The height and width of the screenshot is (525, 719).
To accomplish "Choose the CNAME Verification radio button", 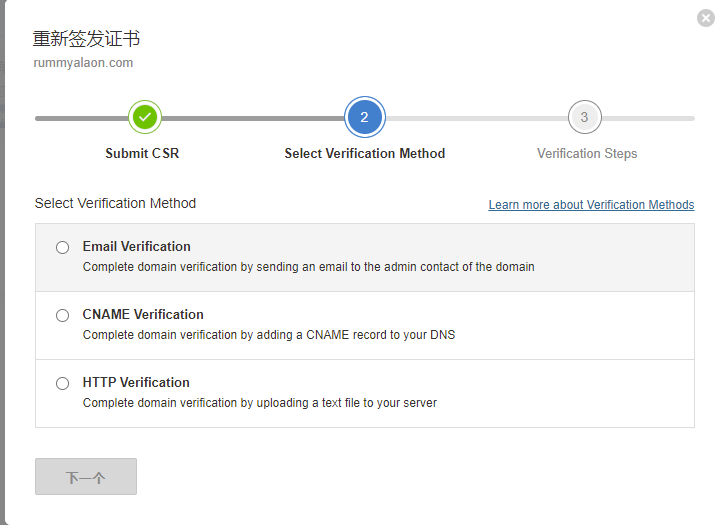I will pyautogui.click(x=63, y=316).
